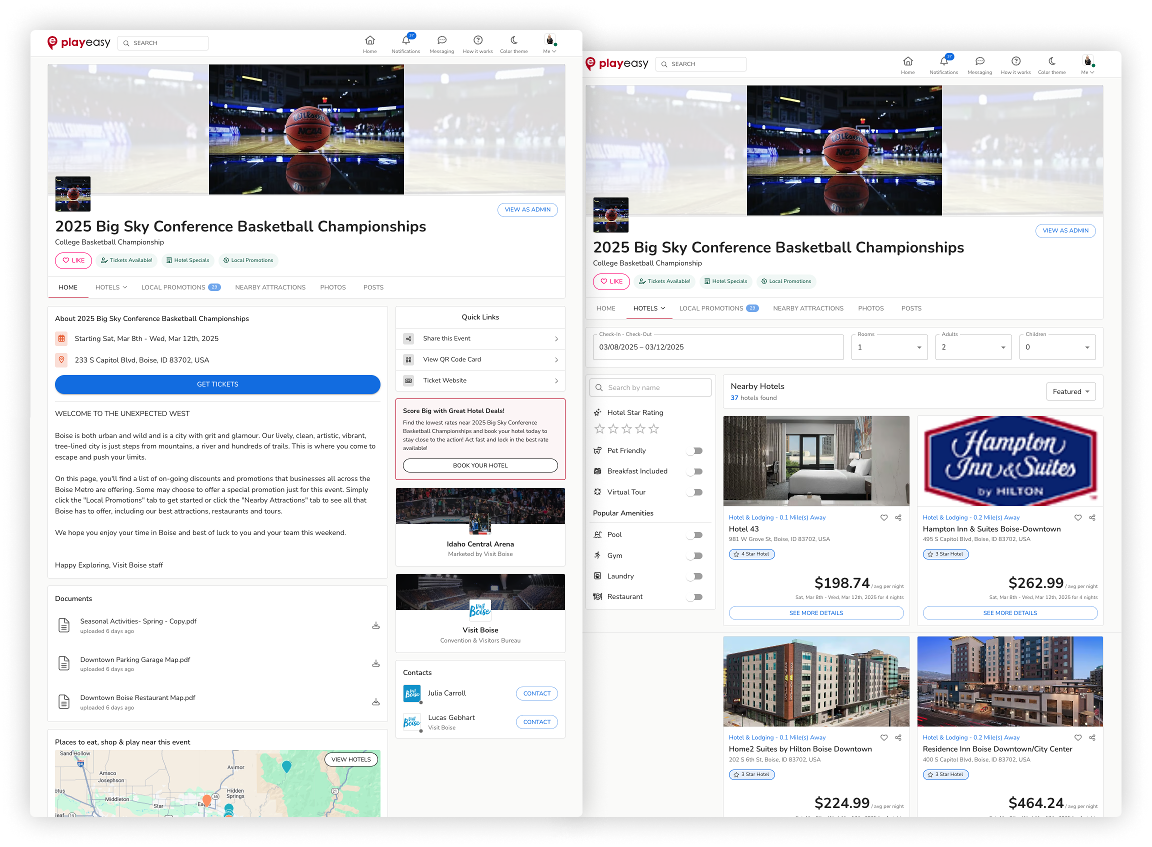Enable Restaurant amenity toggle
The width and height of the screenshot is (1152, 847).
(x=696, y=596)
